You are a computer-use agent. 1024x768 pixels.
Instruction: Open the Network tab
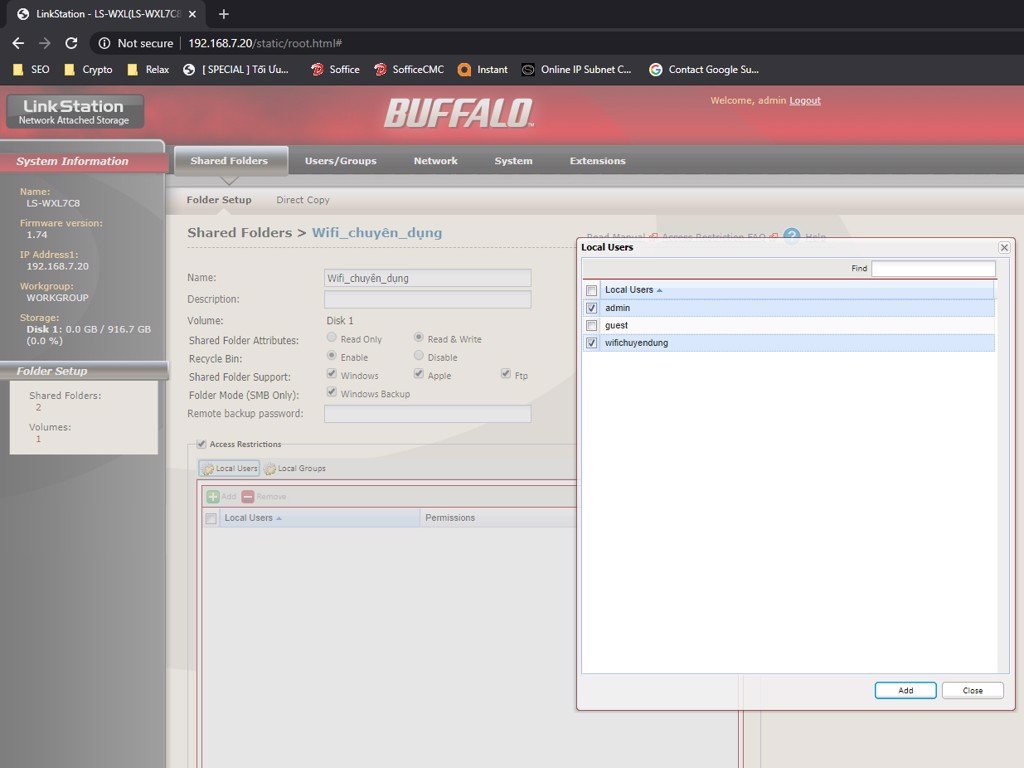tap(436, 161)
